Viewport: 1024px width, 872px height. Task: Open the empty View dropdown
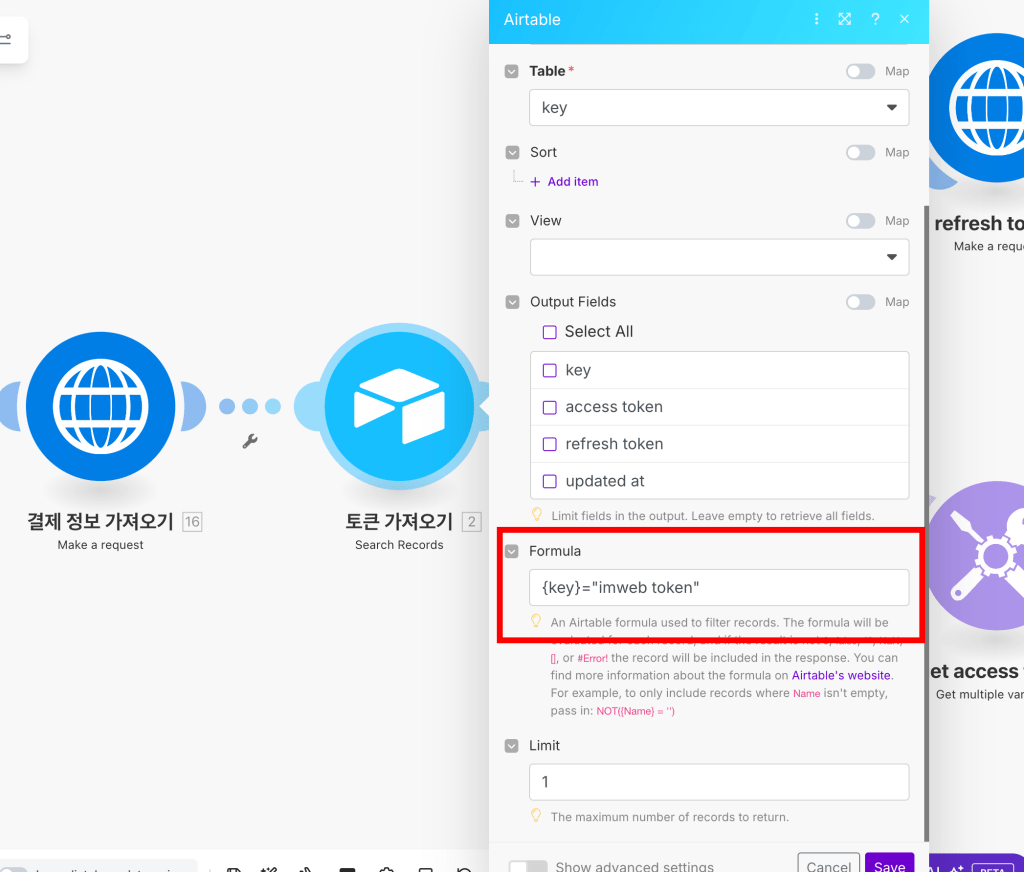pyautogui.click(x=718, y=257)
